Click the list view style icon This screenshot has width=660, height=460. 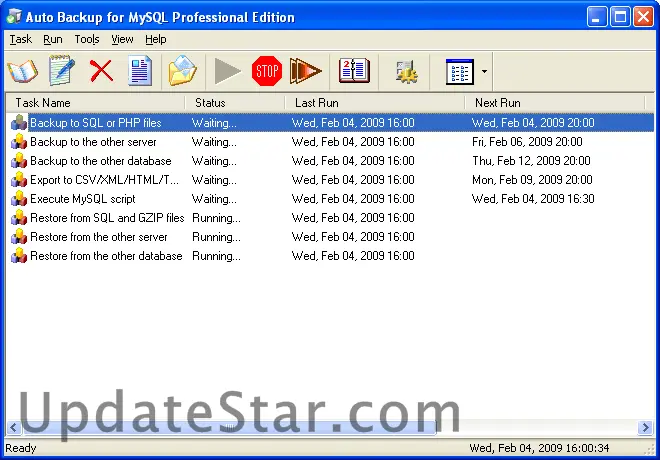coord(460,72)
